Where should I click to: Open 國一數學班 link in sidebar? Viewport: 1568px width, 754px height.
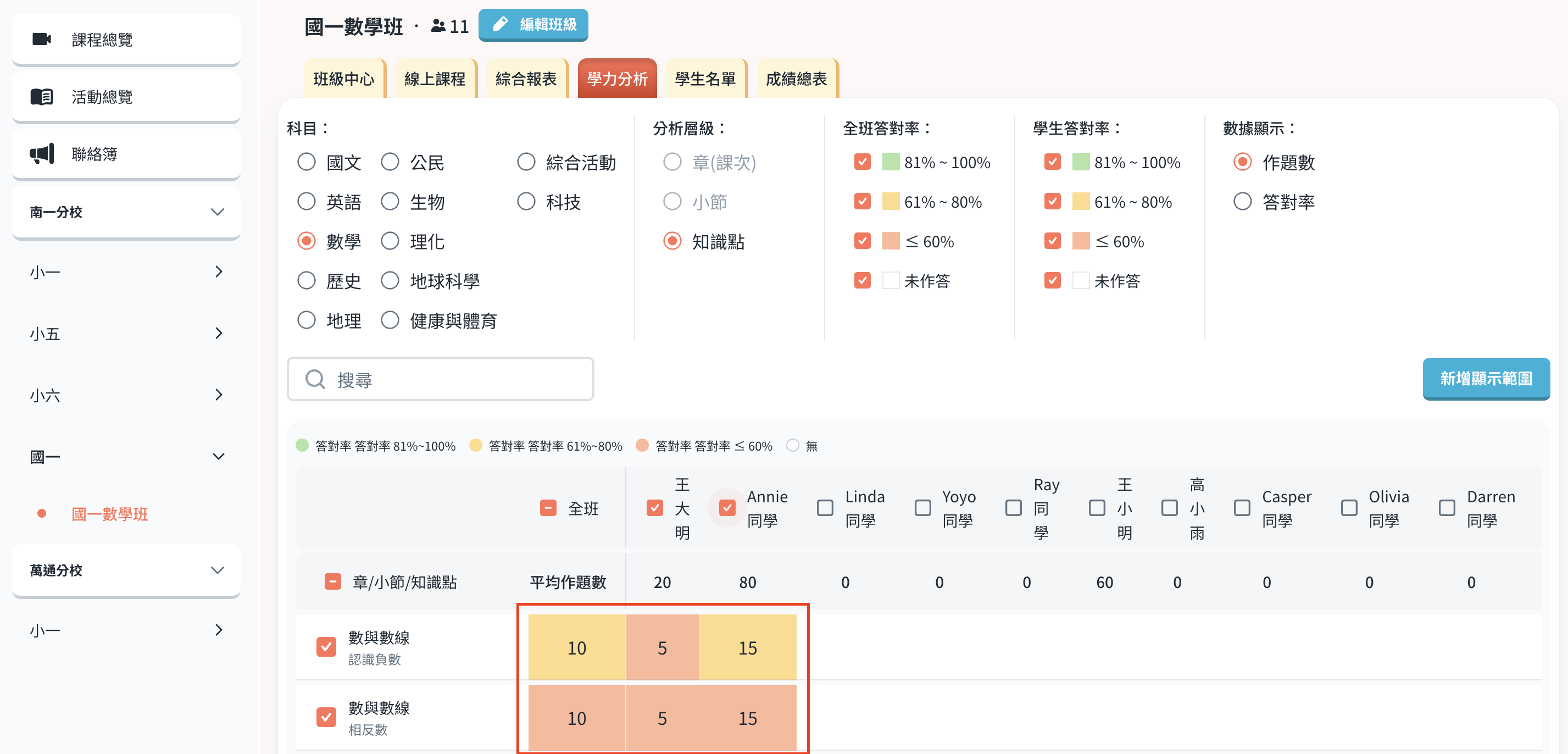109,514
